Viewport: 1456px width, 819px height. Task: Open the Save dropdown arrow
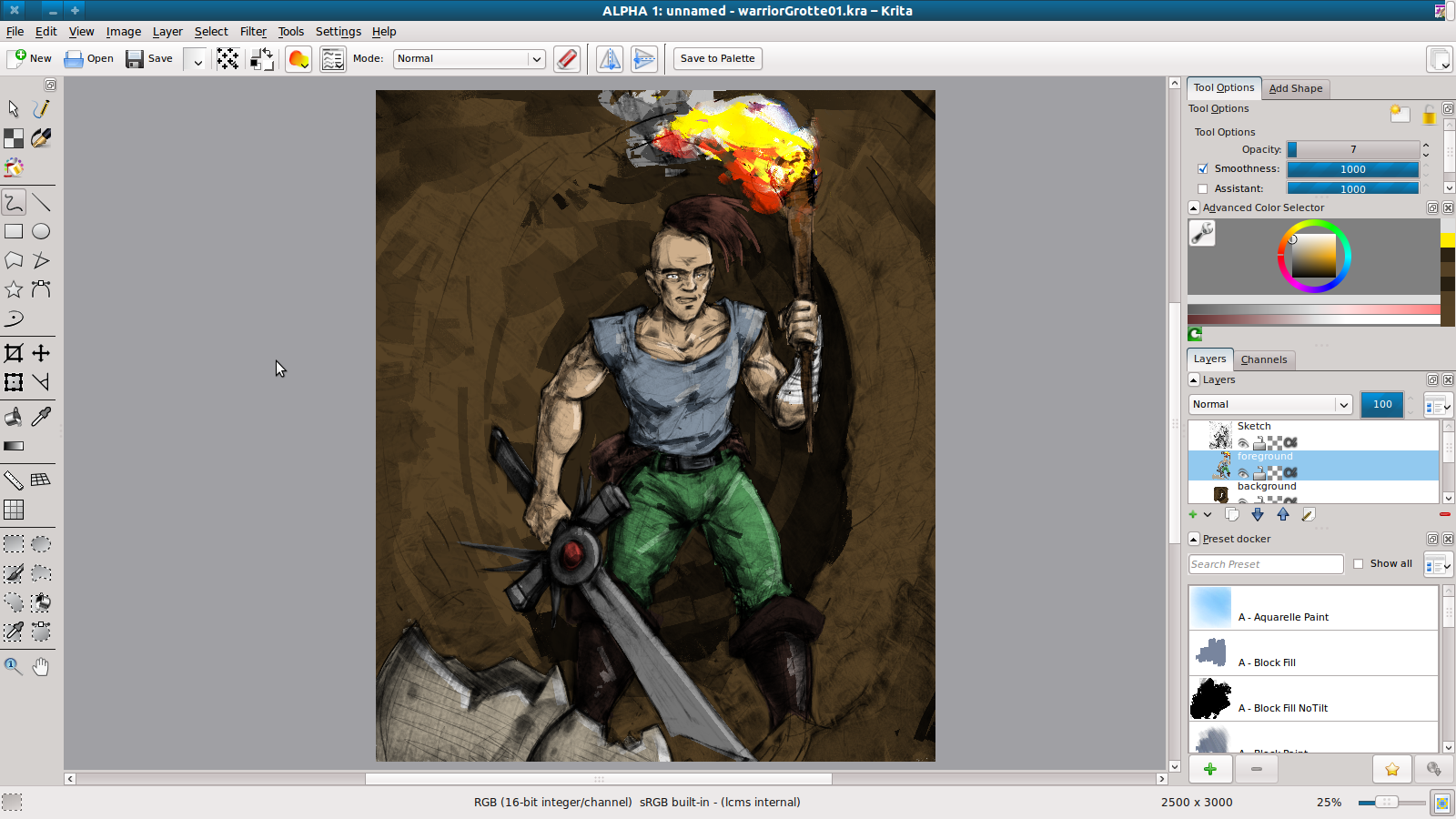pyautogui.click(x=197, y=59)
